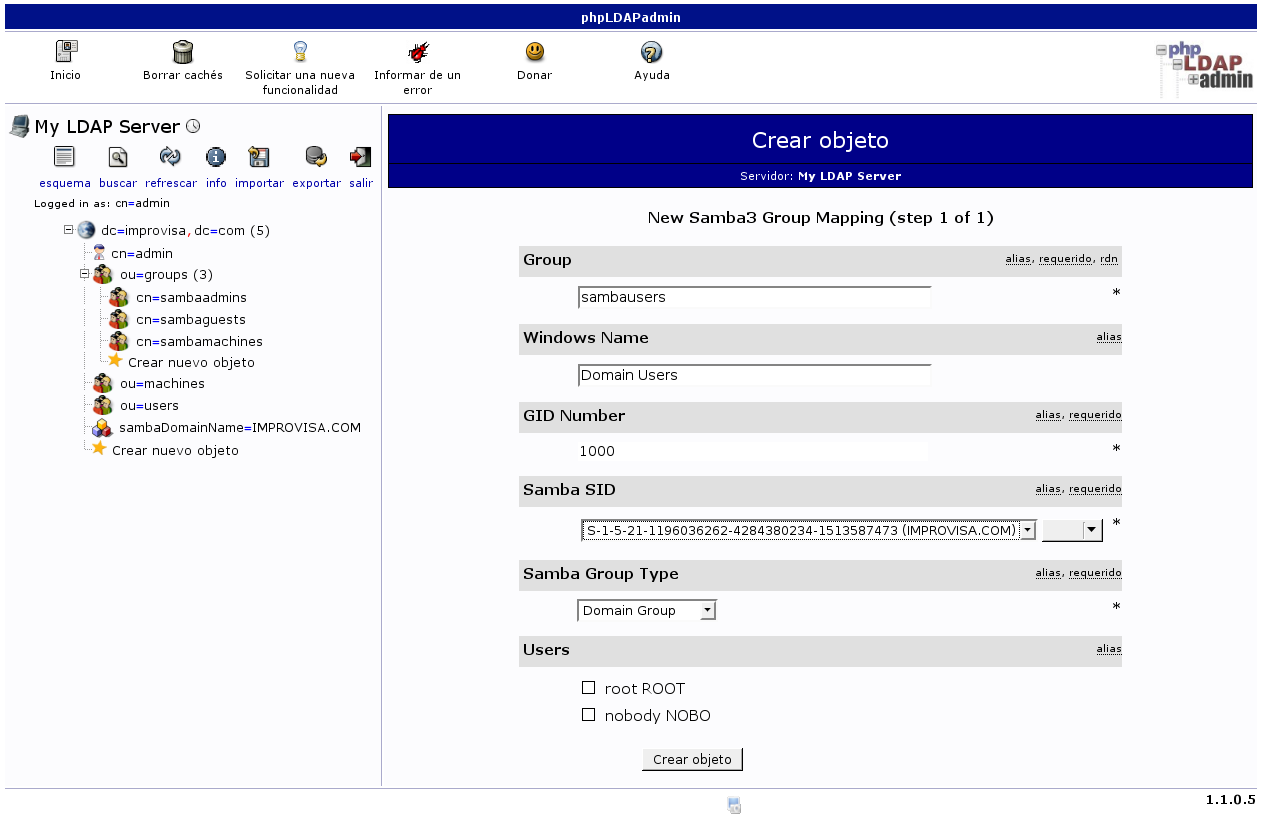1263x822 pixels.
Task: Collapse the ou=groups tree node
Action: coord(85,273)
